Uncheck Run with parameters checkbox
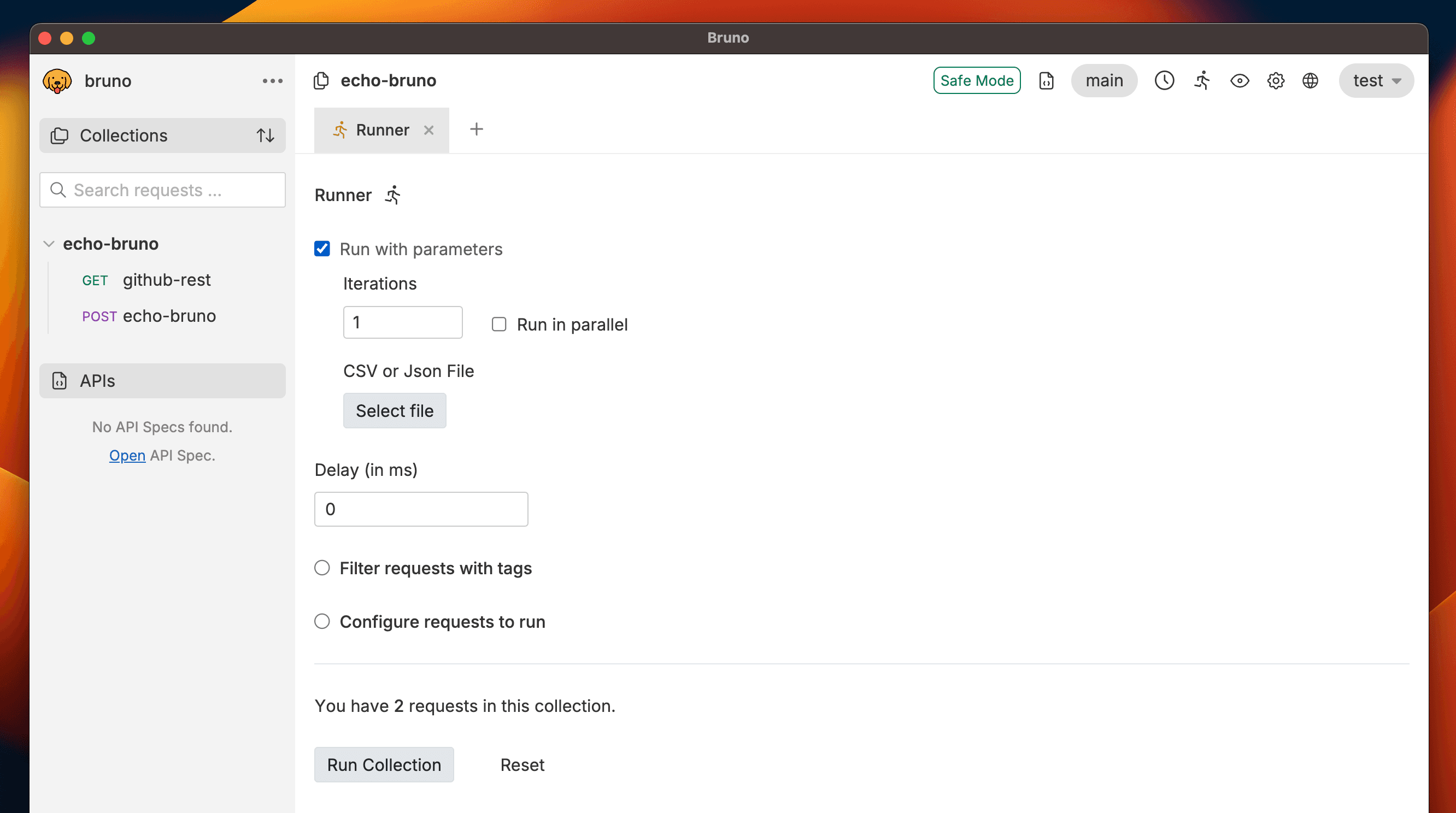Image resolution: width=1456 pixels, height=813 pixels. click(x=322, y=249)
